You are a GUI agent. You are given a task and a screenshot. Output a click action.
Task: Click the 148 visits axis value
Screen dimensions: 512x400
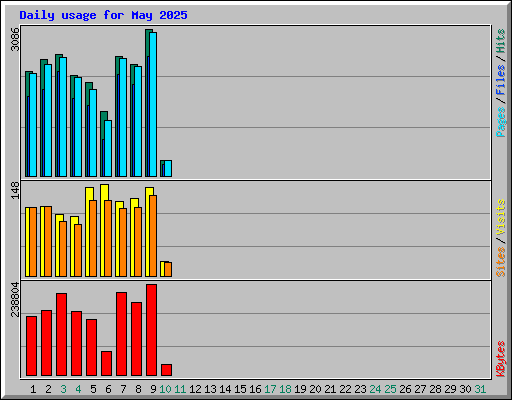pyautogui.click(x=15, y=190)
